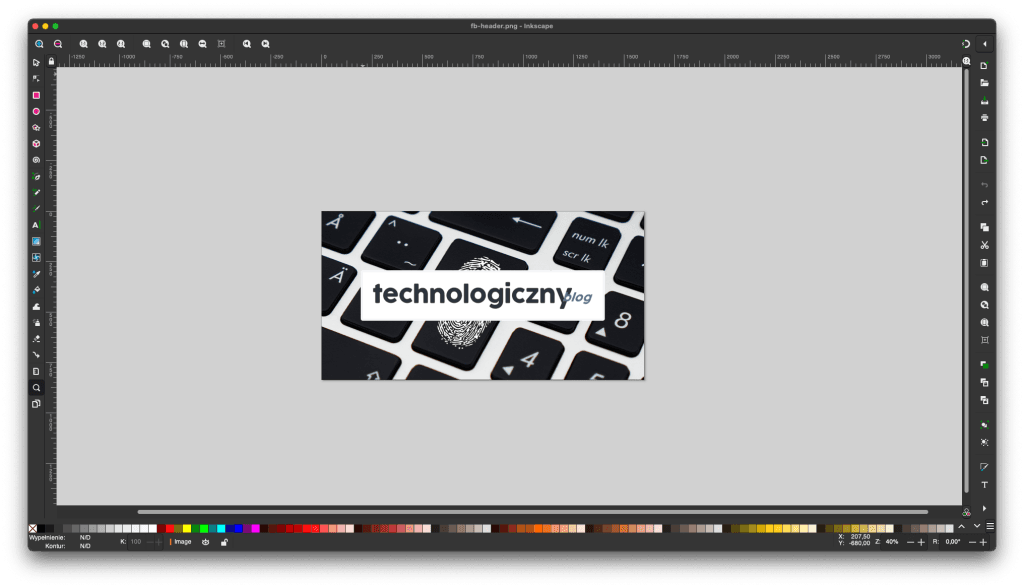Select the Zoom magnifier tool in the left toolbox
Image resolution: width=1024 pixels, height=588 pixels.
click(x=36, y=387)
